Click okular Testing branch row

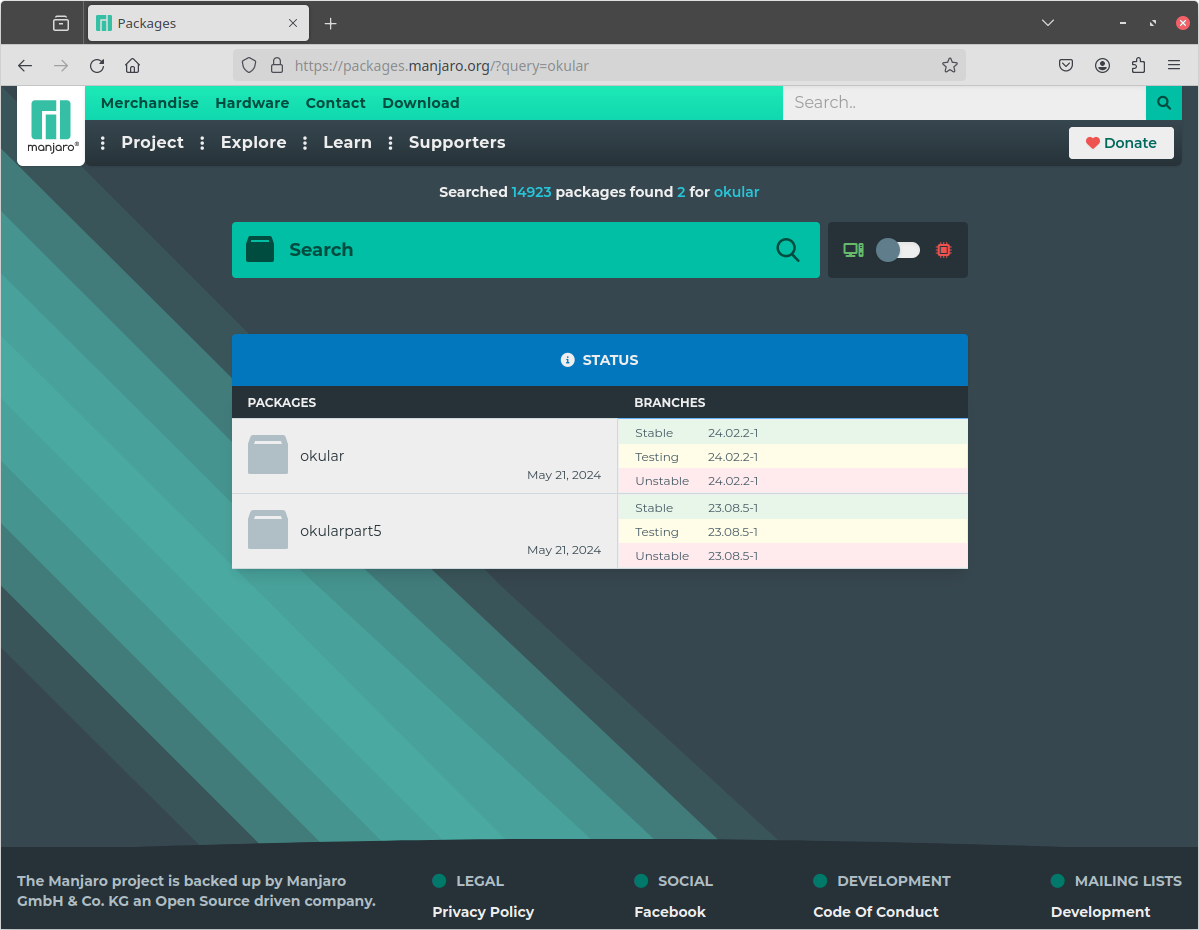(792, 457)
